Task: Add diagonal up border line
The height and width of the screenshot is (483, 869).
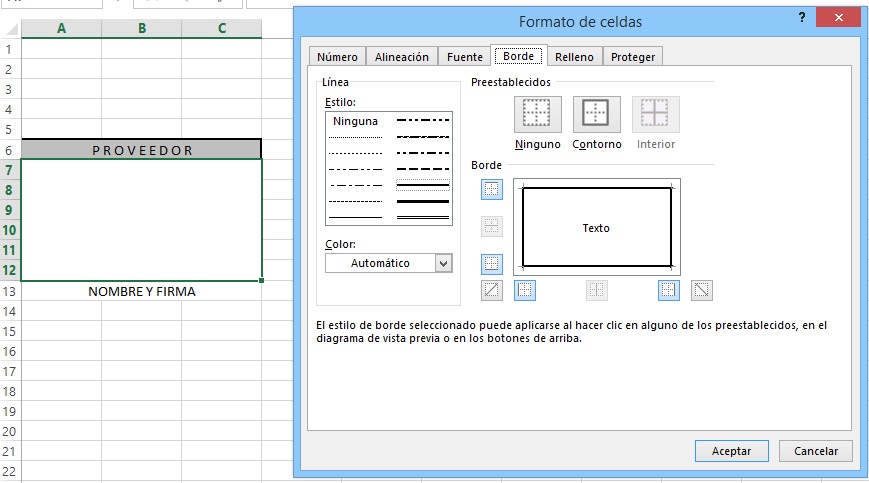Action: (x=492, y=290)
